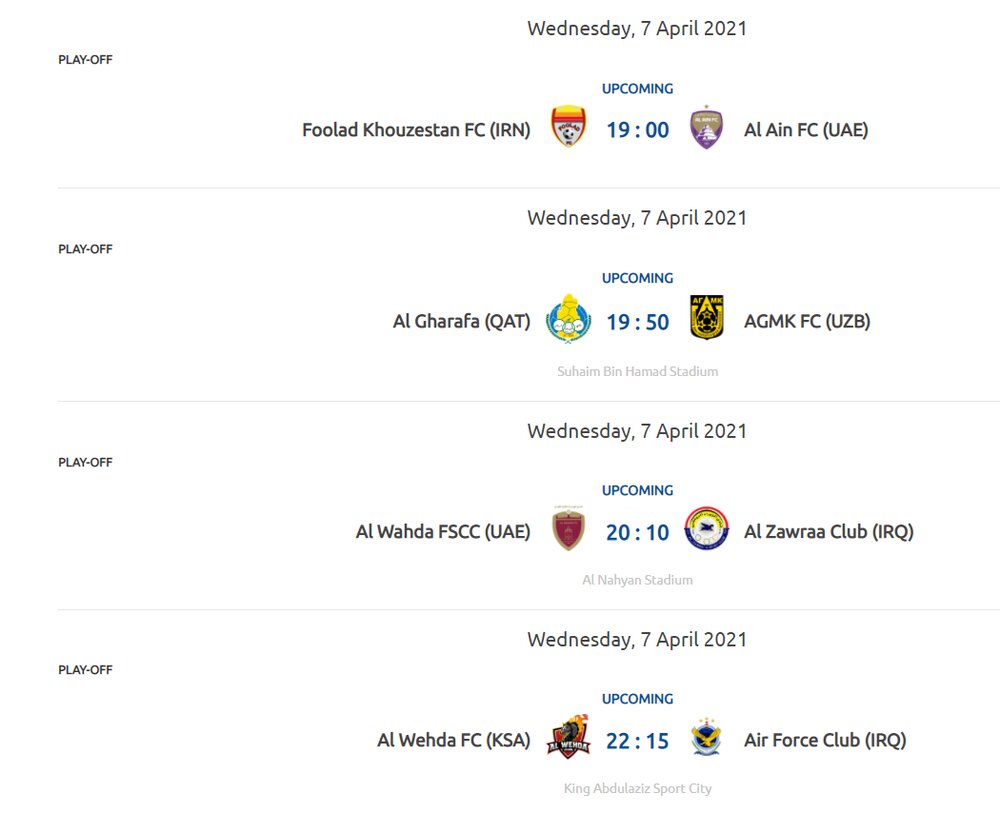The height and width of the screenshot is (813, 1000).
Task: Go to AGMK FC (UZB) team page
Action: click(x=807, y=321)
